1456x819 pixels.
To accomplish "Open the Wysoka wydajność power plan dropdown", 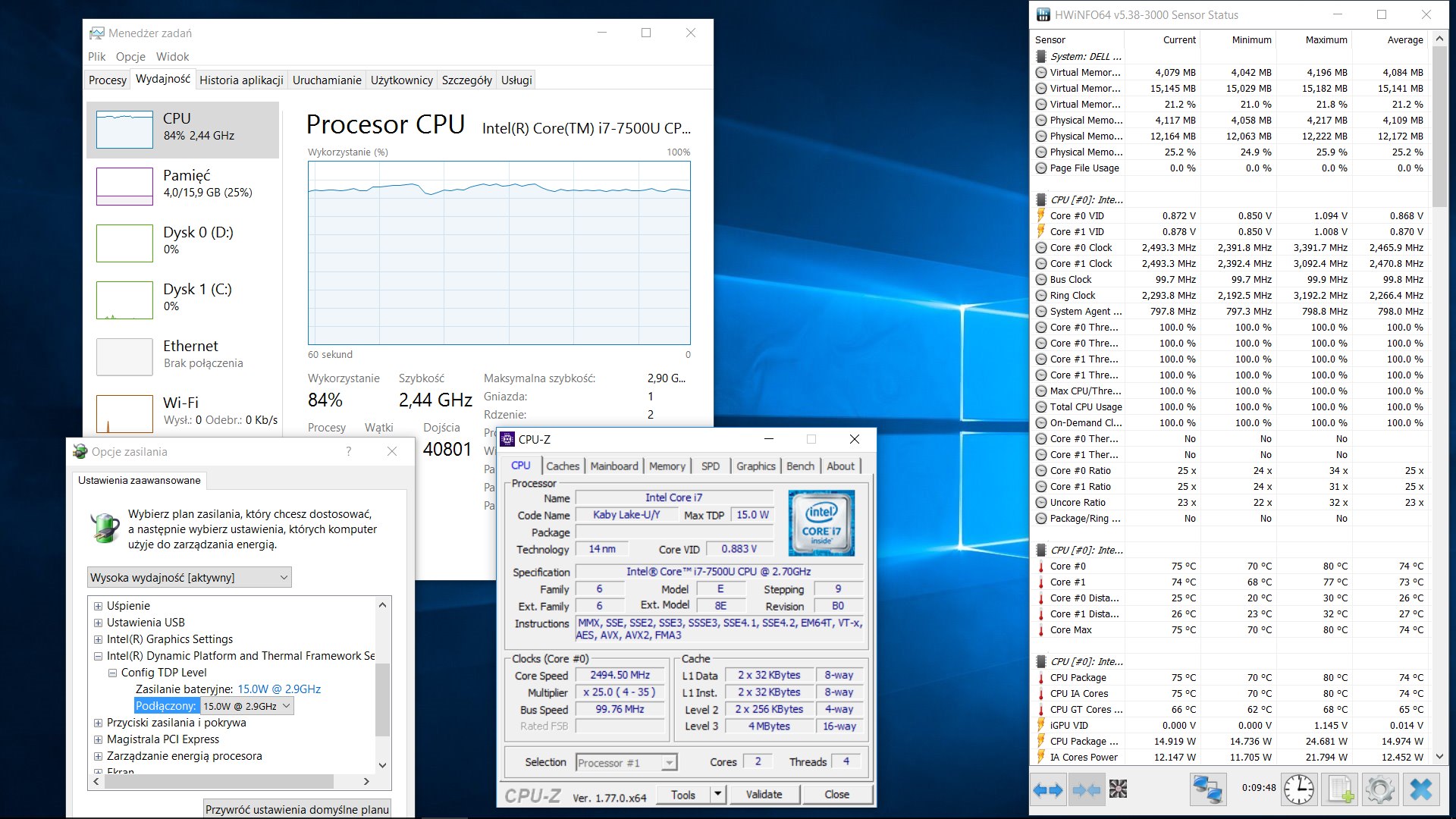I will pos(190,577).
